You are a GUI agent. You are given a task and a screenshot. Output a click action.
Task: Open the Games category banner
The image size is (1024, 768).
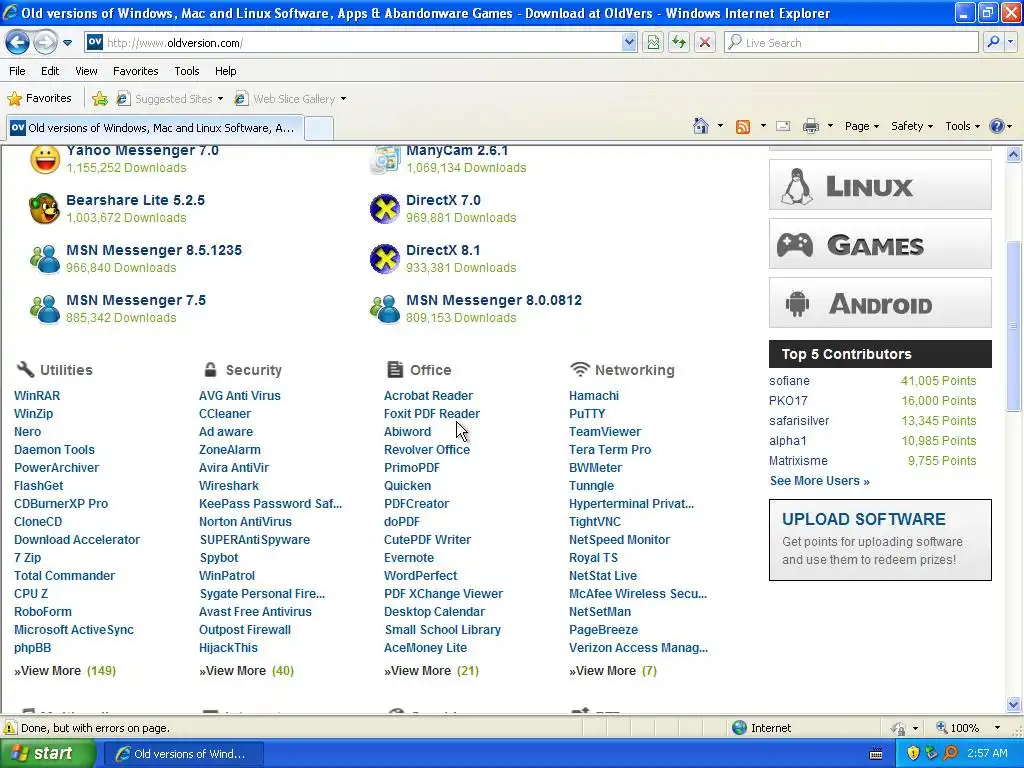click(x=880, y=244)
